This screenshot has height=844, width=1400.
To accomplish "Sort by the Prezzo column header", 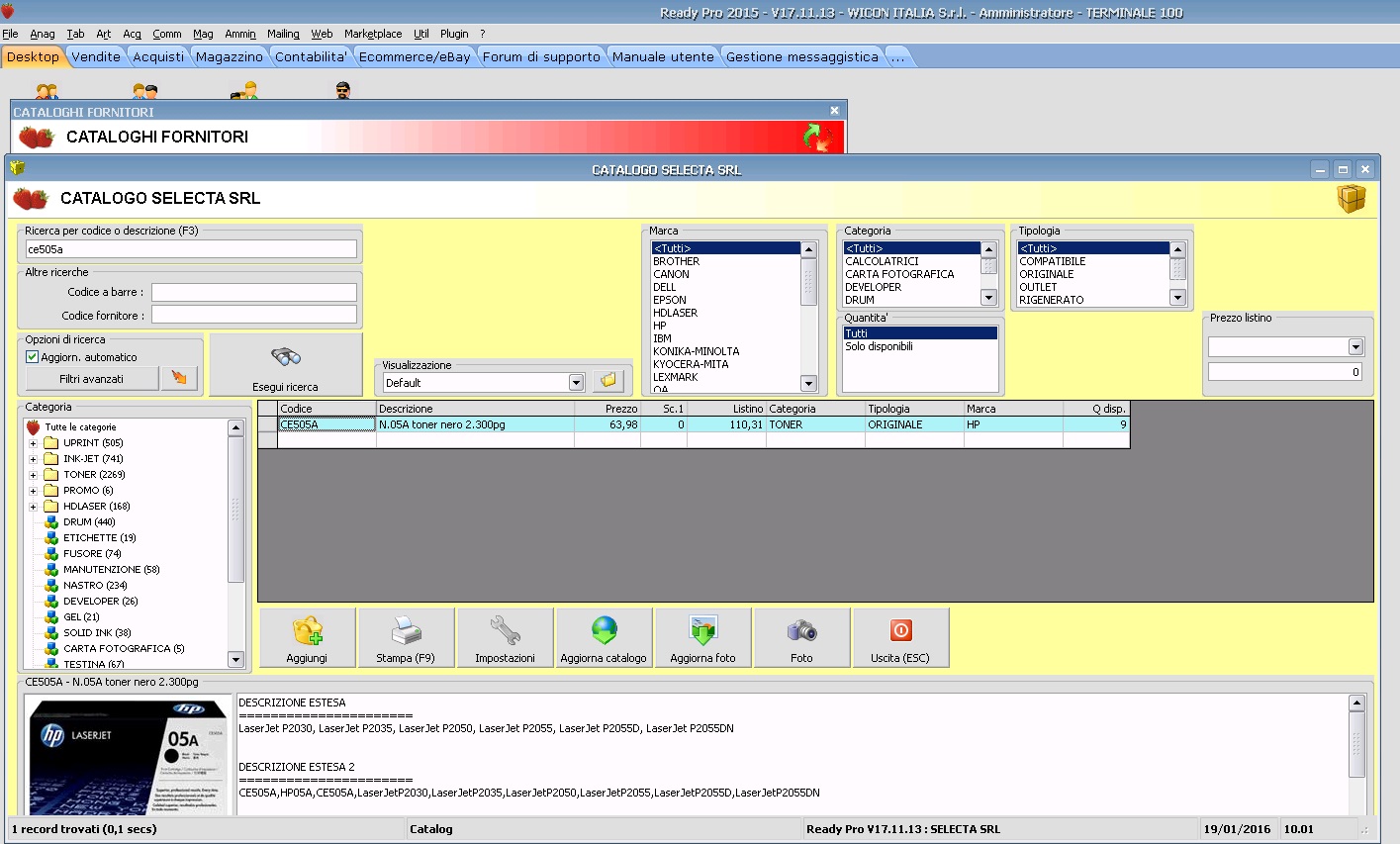I will pos(607,409).
